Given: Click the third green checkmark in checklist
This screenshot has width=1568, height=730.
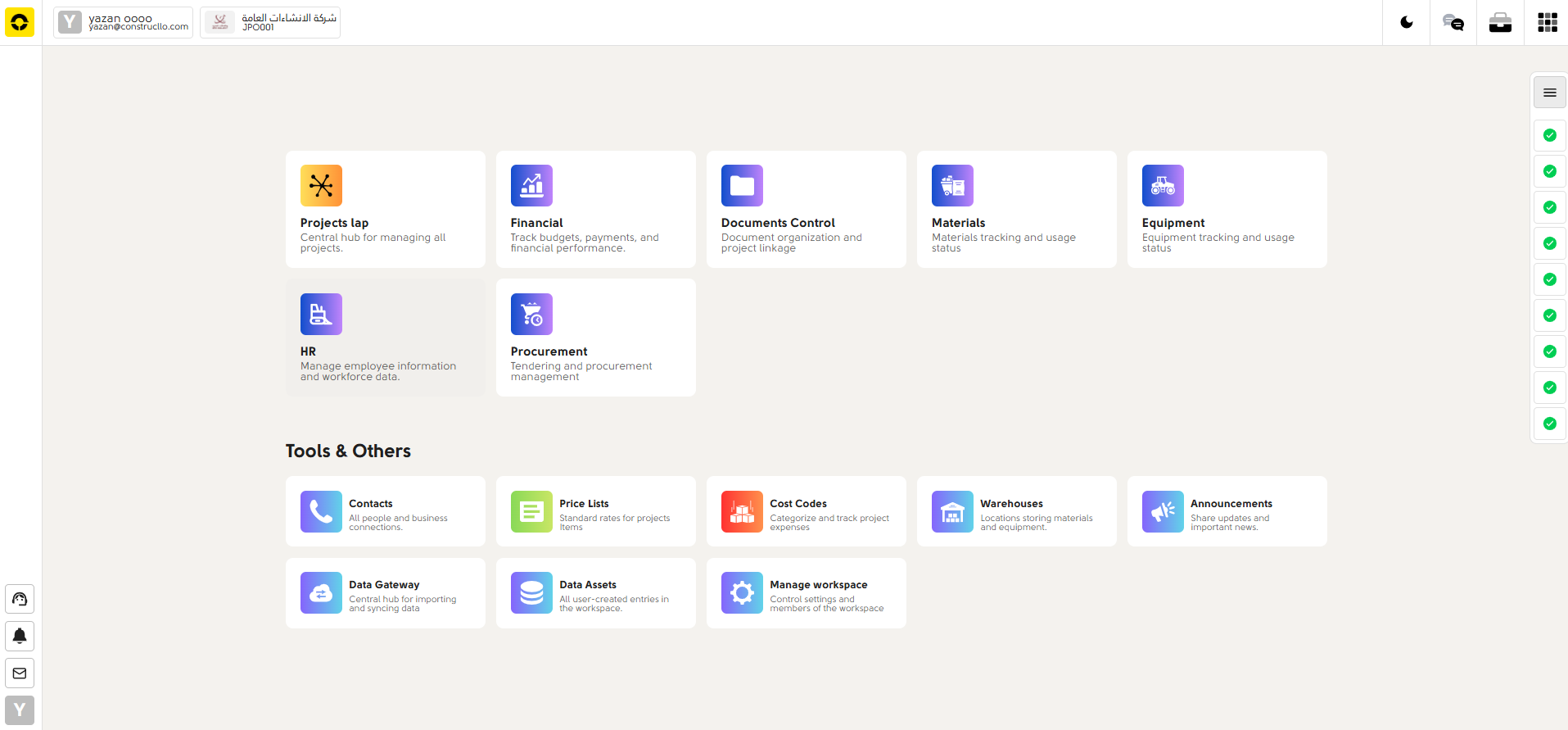Looking at the screenshot, I should [x=1550, y=207].
